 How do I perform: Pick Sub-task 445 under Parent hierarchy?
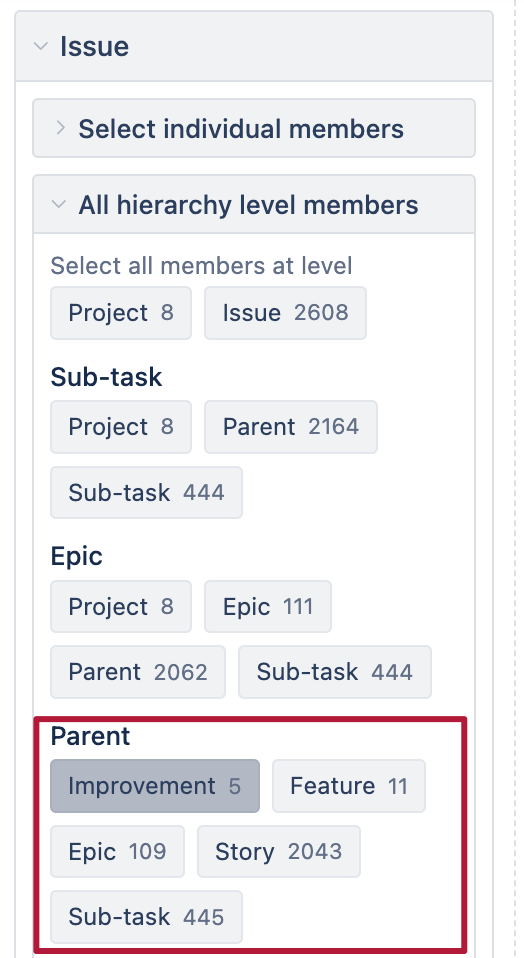147,917
